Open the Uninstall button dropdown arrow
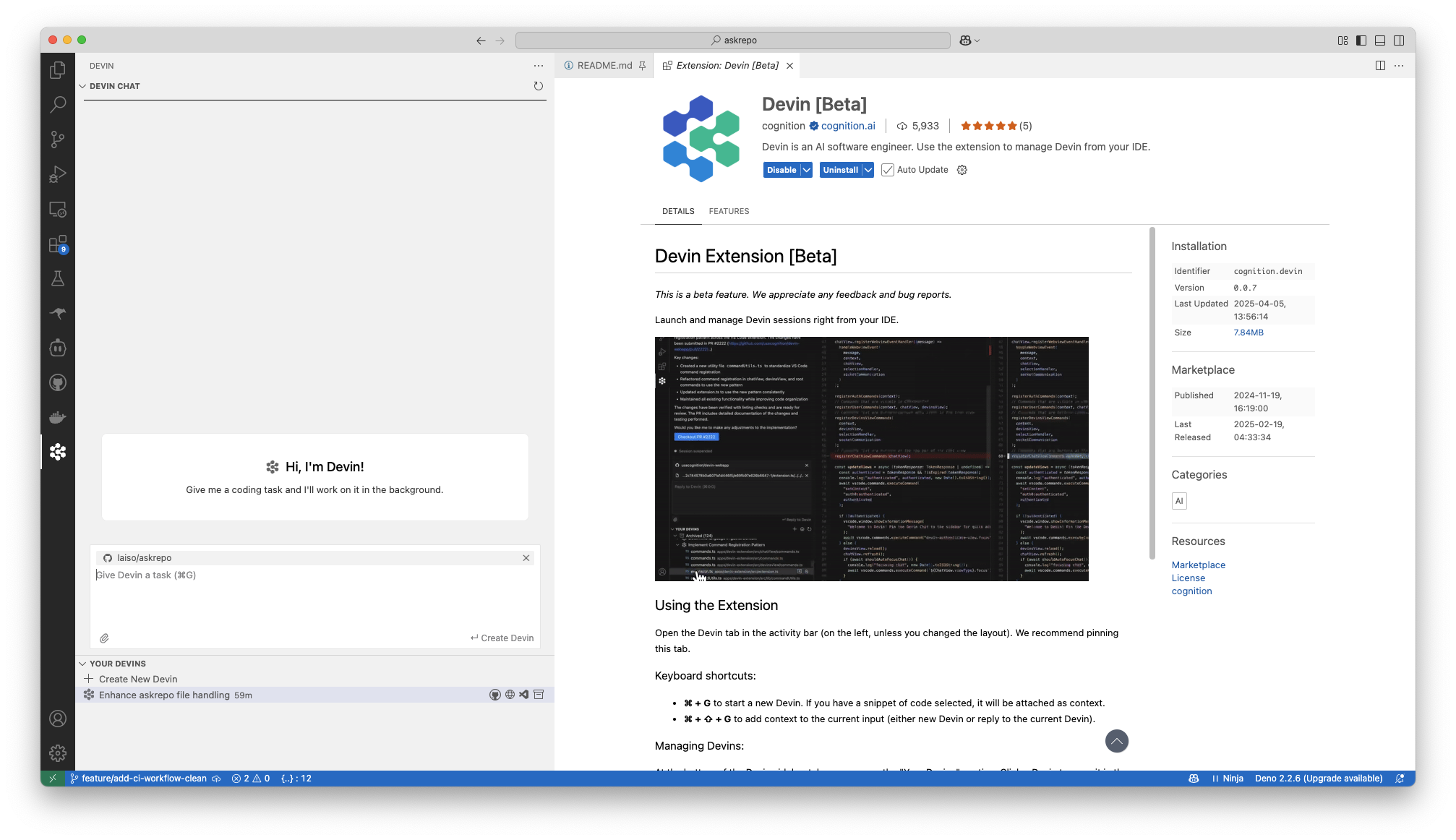The height and width of the screenshot is (840, 1456). point(868,170)
